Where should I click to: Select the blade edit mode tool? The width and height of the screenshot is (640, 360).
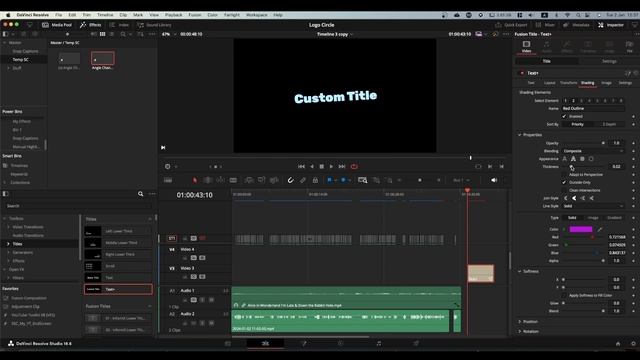coord(233,180)
